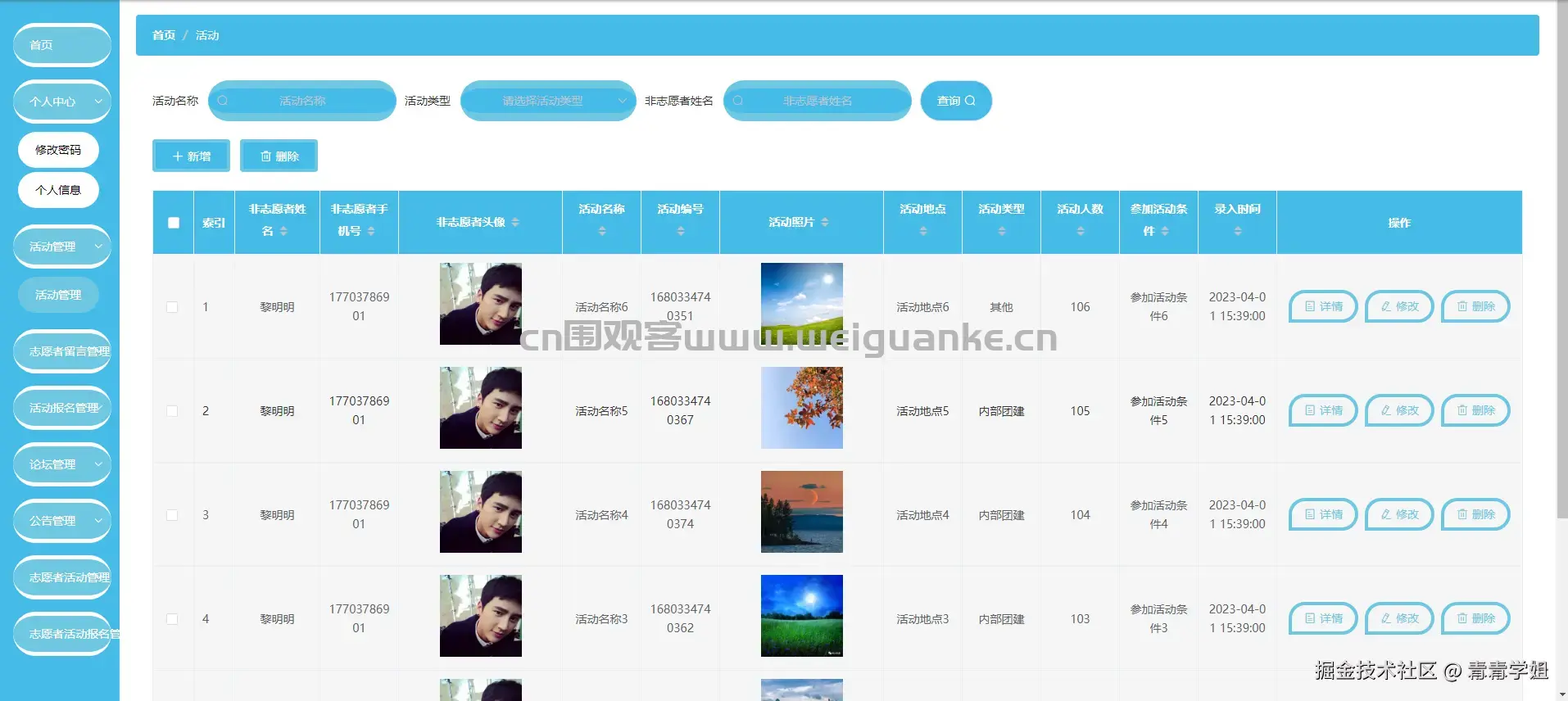Collapse the 活动管理 parent sidebar menu
The image size is (1568, 701).
click(62, 246)
